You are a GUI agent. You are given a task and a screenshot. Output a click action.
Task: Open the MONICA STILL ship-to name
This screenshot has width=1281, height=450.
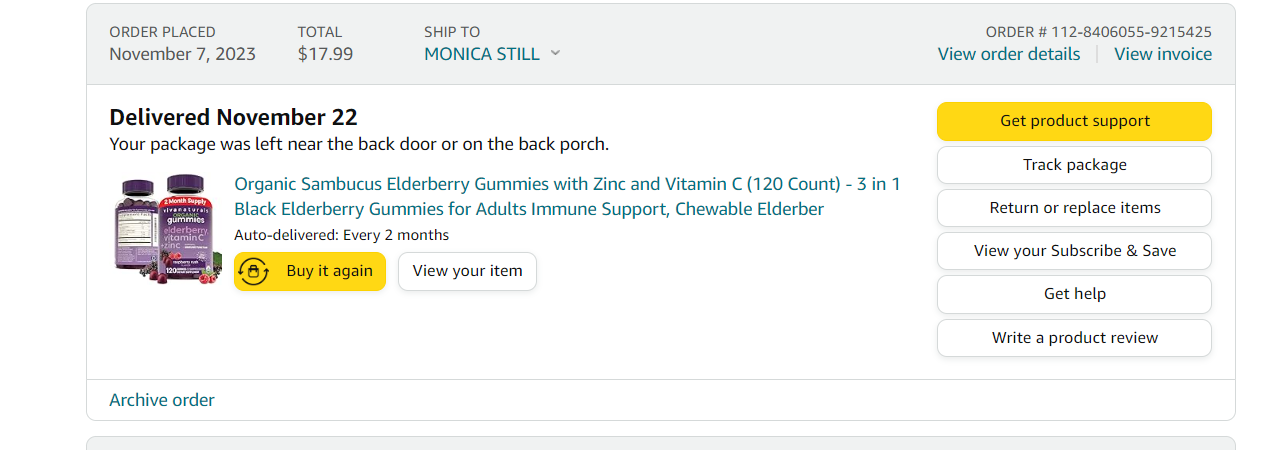click(481, 54)
